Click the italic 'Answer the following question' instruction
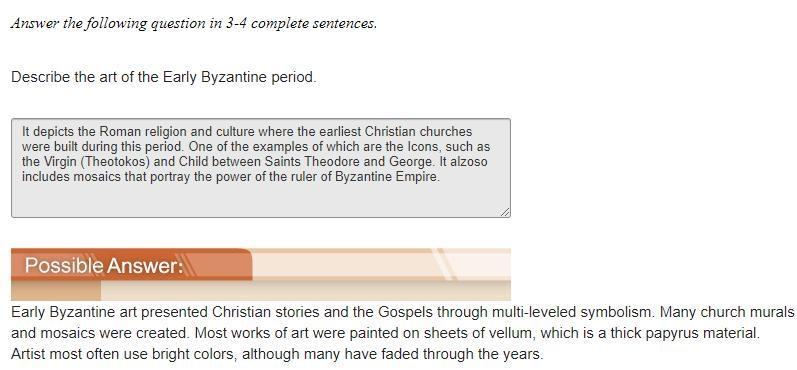Viewport: 797px width, 370px height. [194, 23]
